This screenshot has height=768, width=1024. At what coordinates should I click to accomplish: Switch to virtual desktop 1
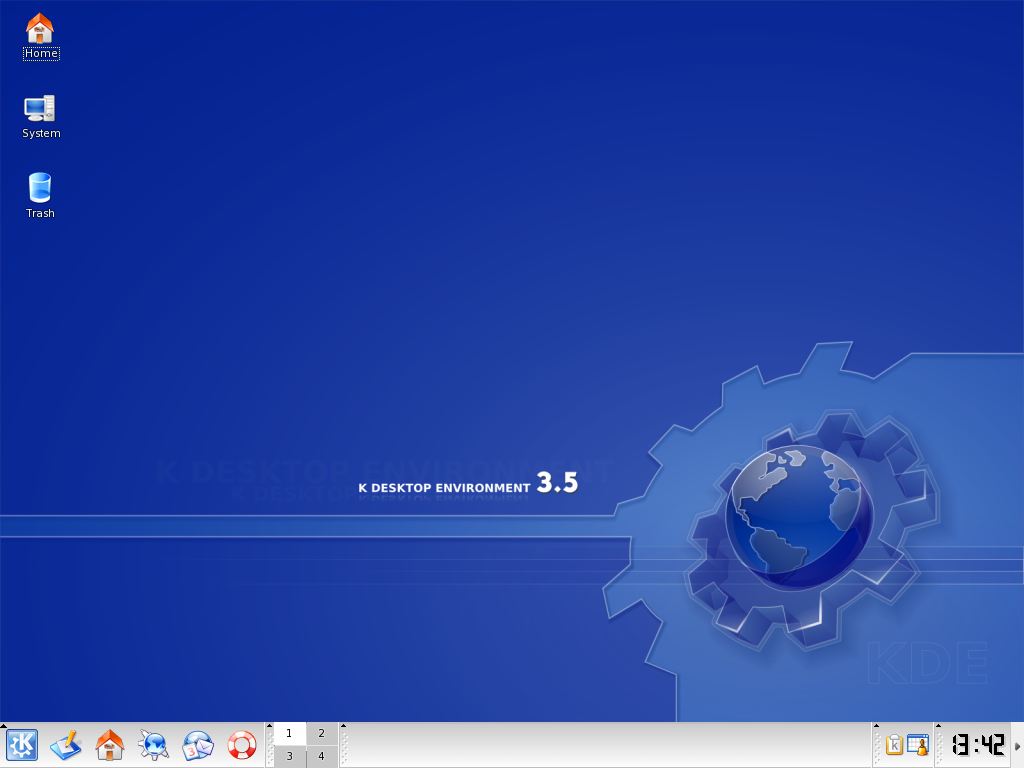(x=289, y=733)
